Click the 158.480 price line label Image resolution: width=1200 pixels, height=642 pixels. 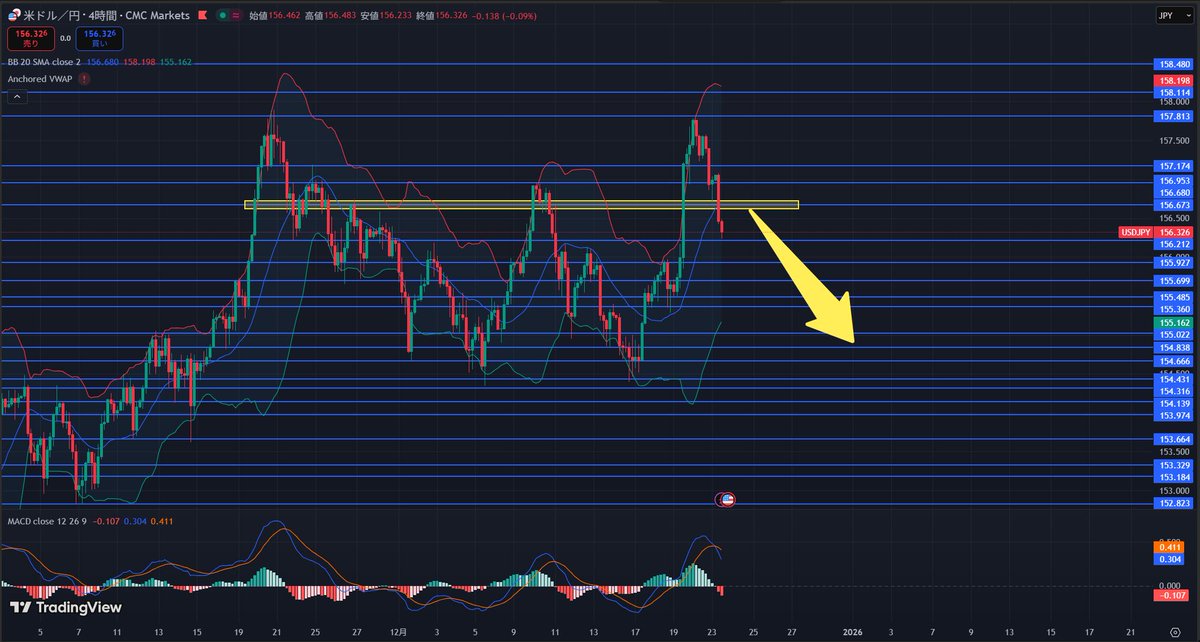coord(1174,64)
